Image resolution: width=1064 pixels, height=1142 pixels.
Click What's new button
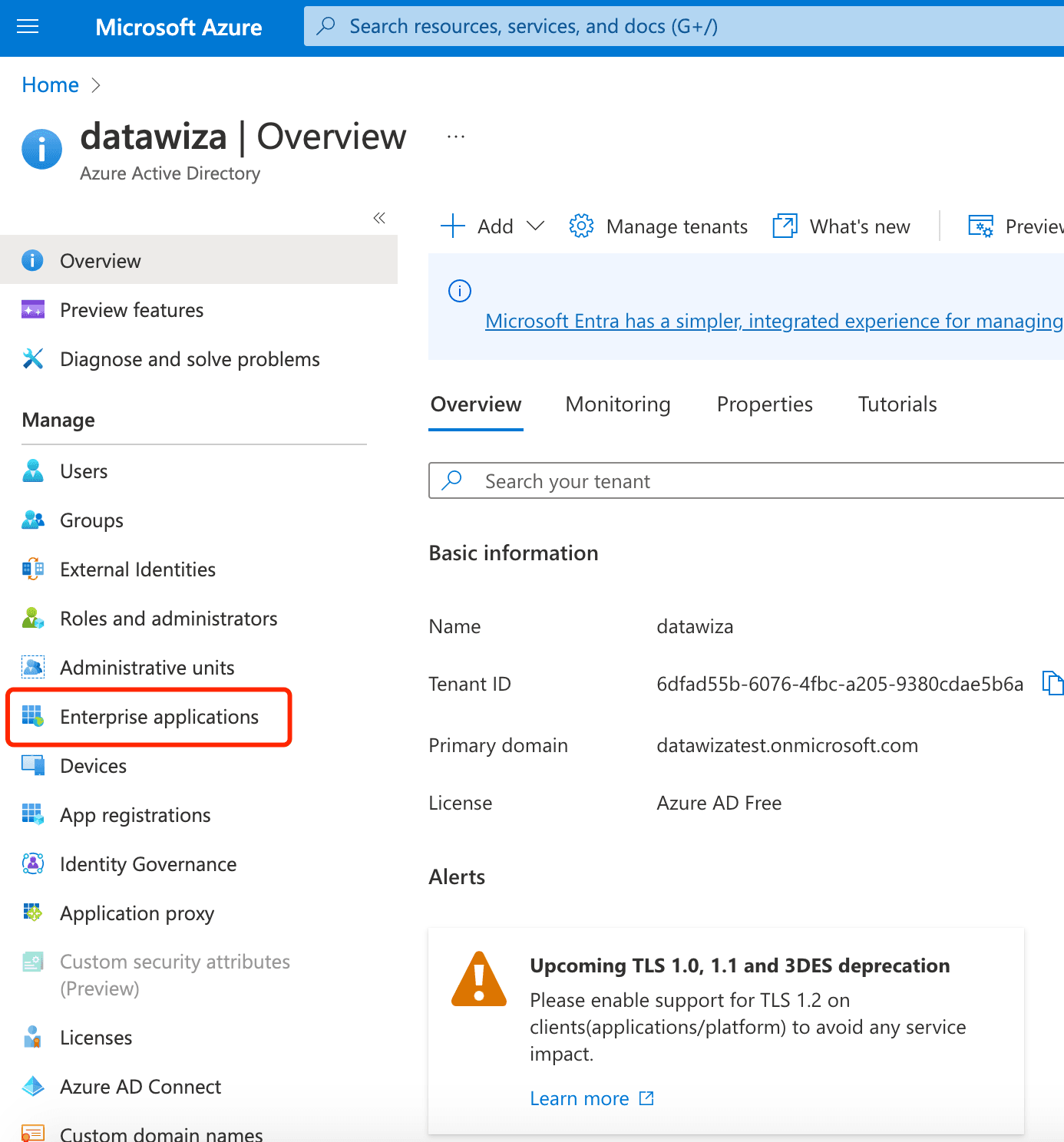tap(841, 226)
